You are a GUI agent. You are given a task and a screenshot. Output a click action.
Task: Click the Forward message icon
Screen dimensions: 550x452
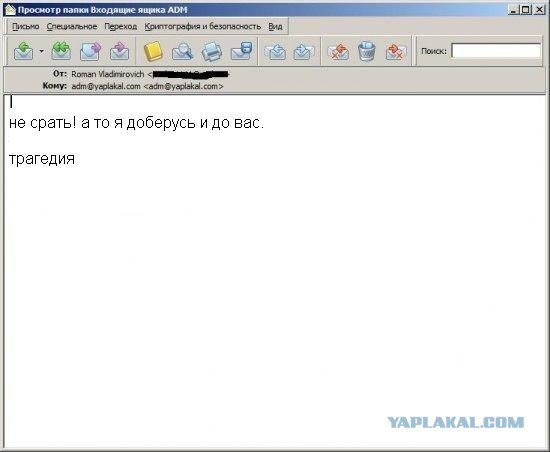[90, 51]
